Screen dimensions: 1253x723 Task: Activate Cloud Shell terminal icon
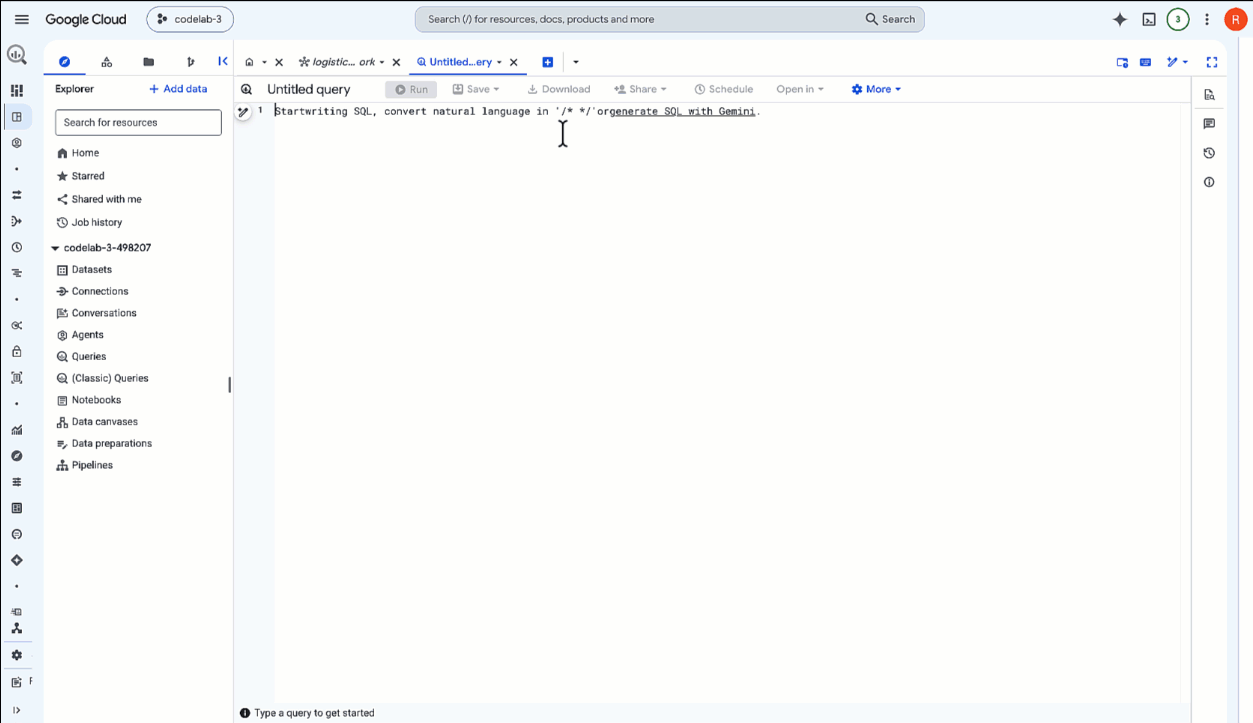tap(1149, 19)
